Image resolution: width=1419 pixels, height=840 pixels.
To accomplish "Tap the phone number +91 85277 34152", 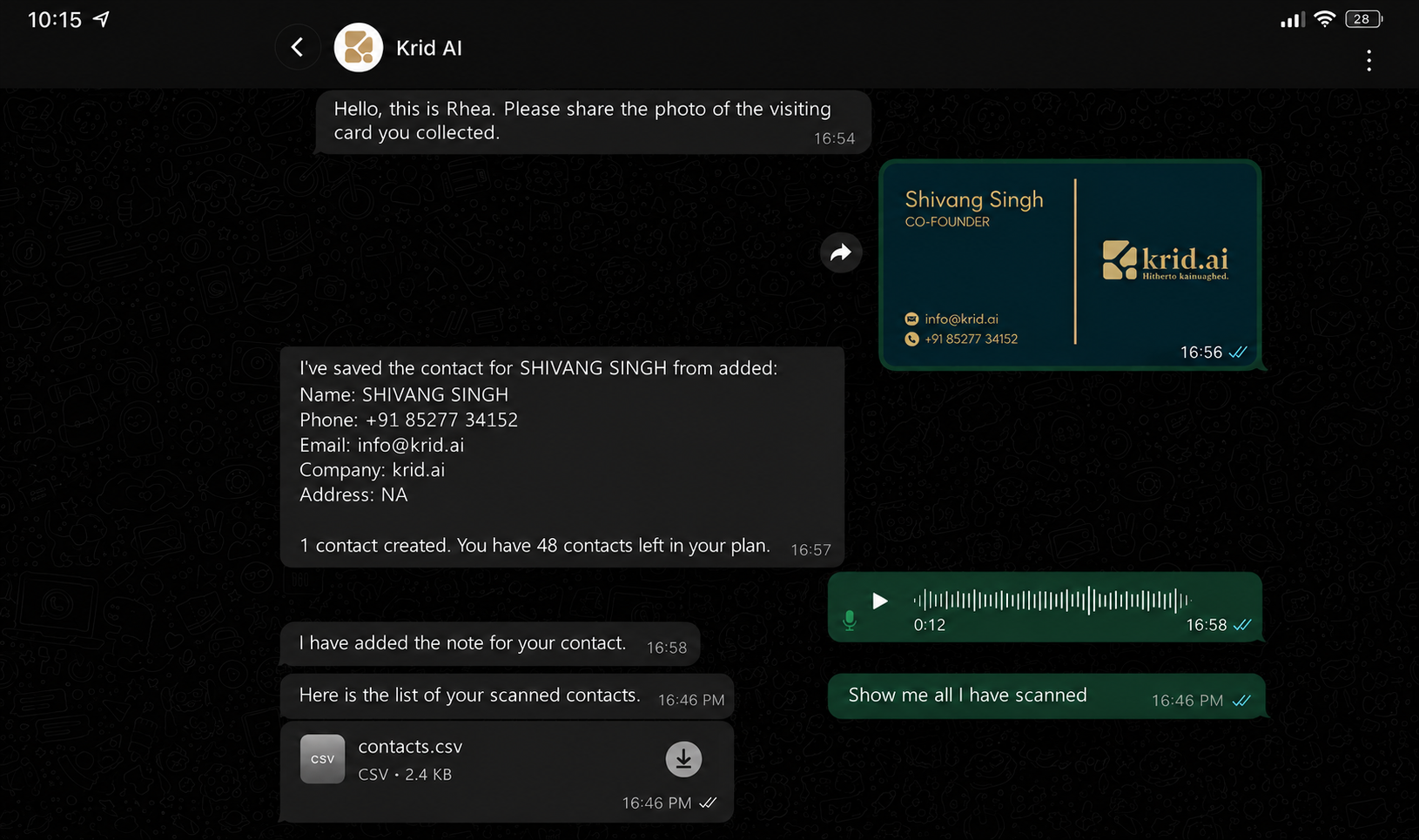I will (441, 420).
